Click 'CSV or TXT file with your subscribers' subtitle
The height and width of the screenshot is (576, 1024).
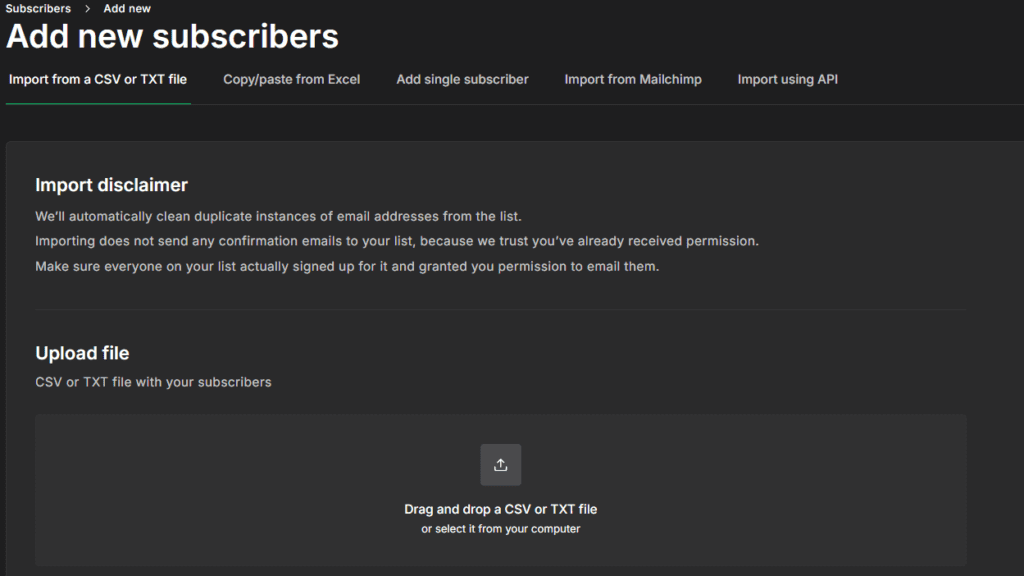[x=153, y=382]
